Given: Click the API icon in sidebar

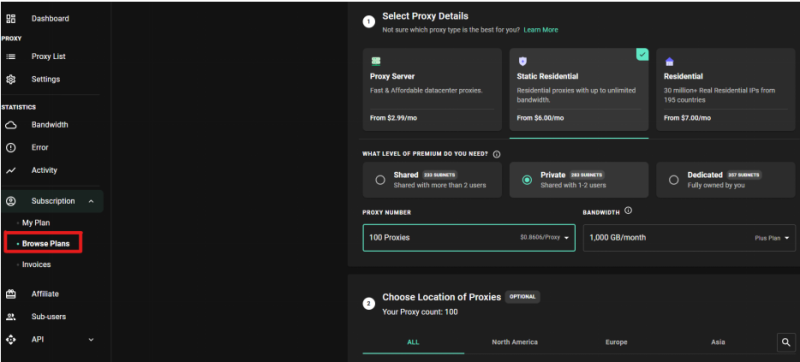Looking at the screenshot, I should 11,339.
